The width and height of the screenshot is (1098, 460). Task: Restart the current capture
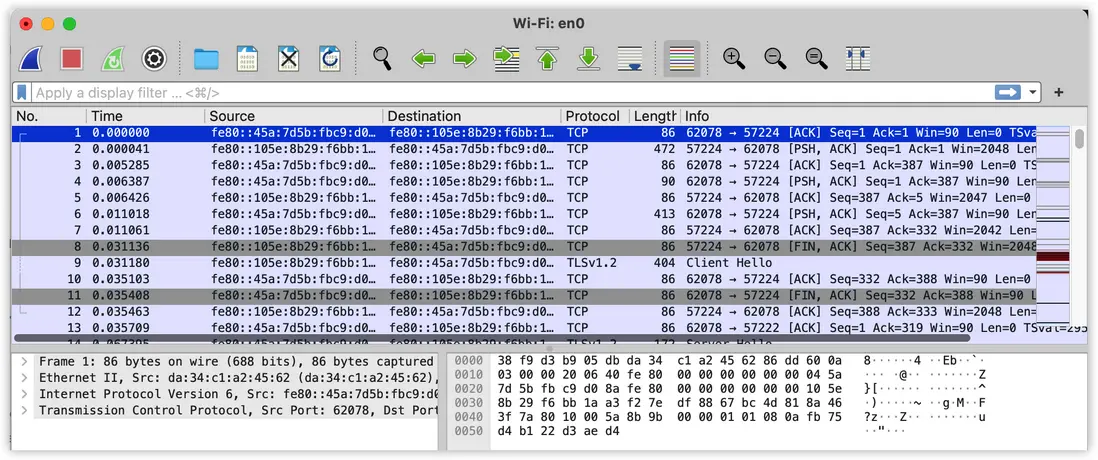pos(113,59)
